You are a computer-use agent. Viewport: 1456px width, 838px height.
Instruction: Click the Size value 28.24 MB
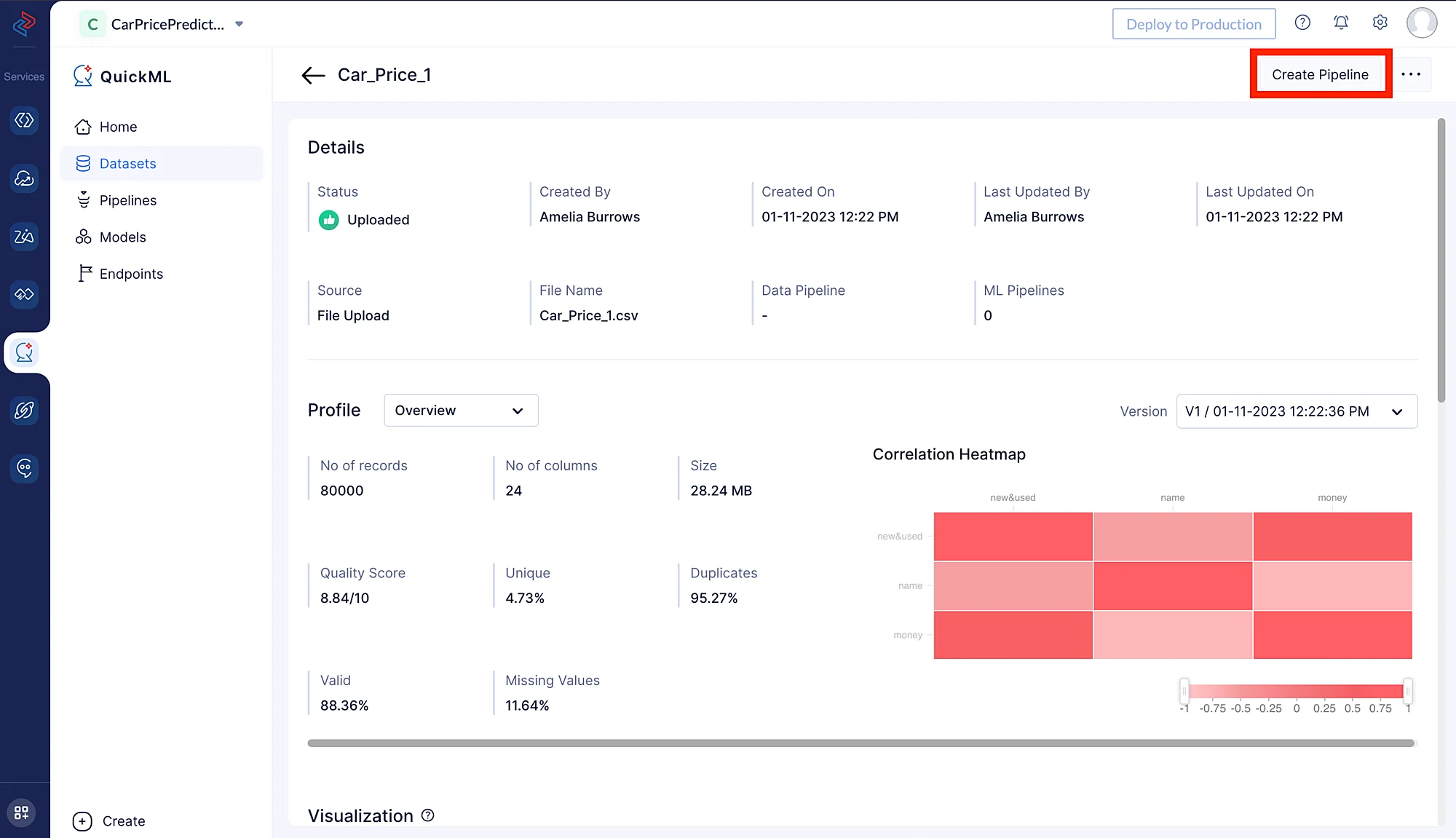721,491
